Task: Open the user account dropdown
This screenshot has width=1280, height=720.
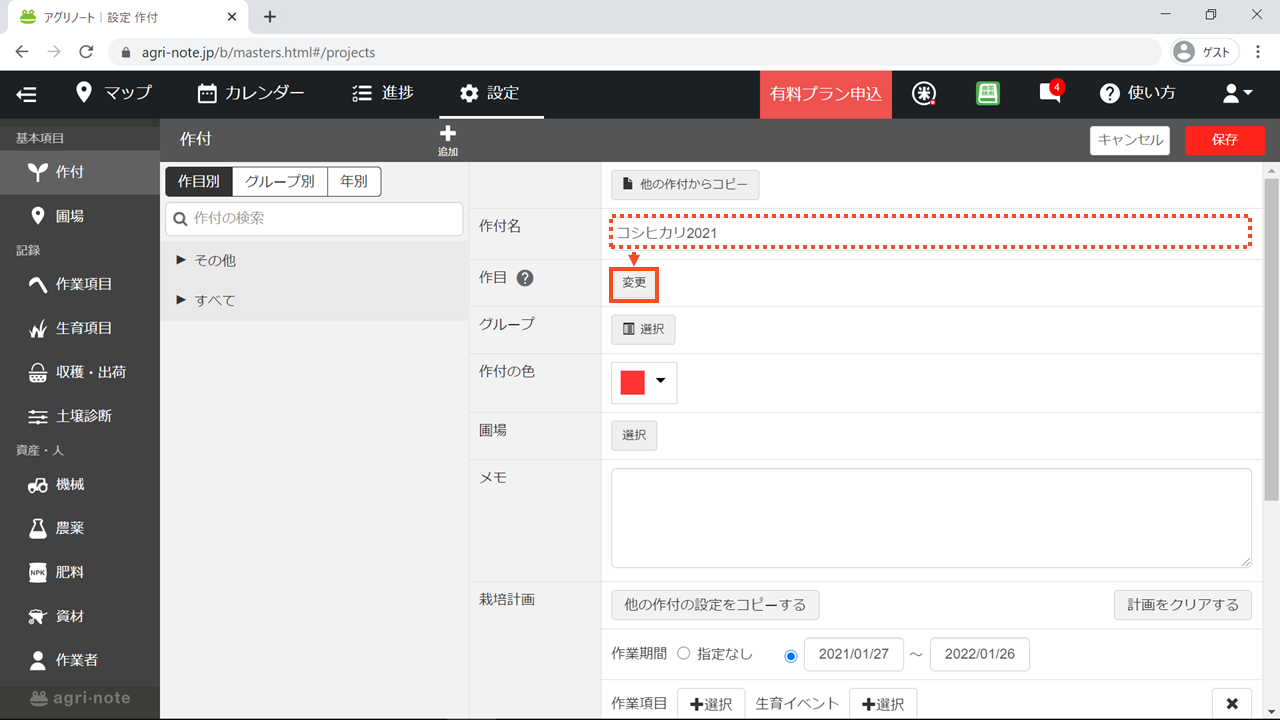Action: coord(1237,93)
